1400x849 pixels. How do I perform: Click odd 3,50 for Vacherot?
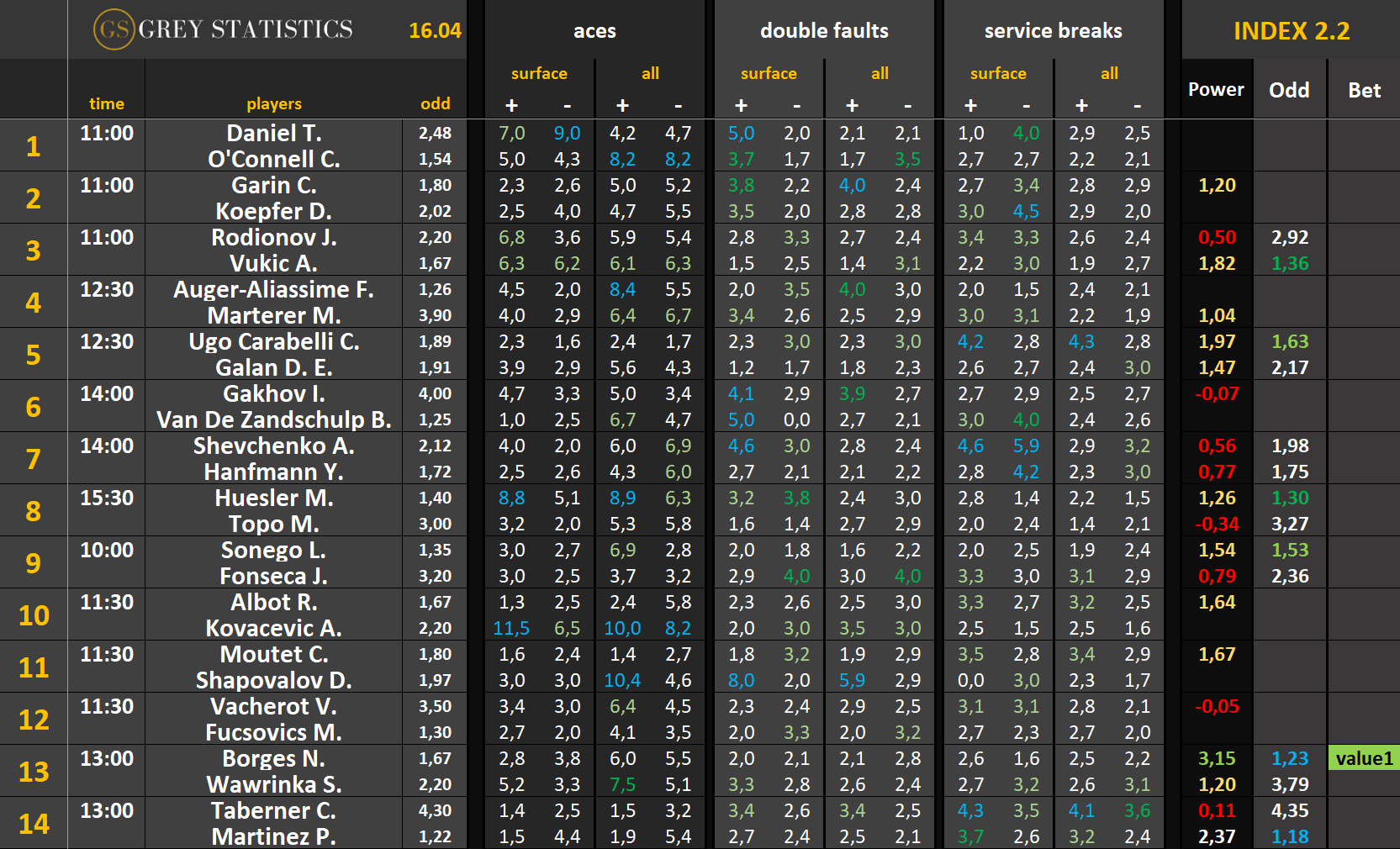pos(435,706)
